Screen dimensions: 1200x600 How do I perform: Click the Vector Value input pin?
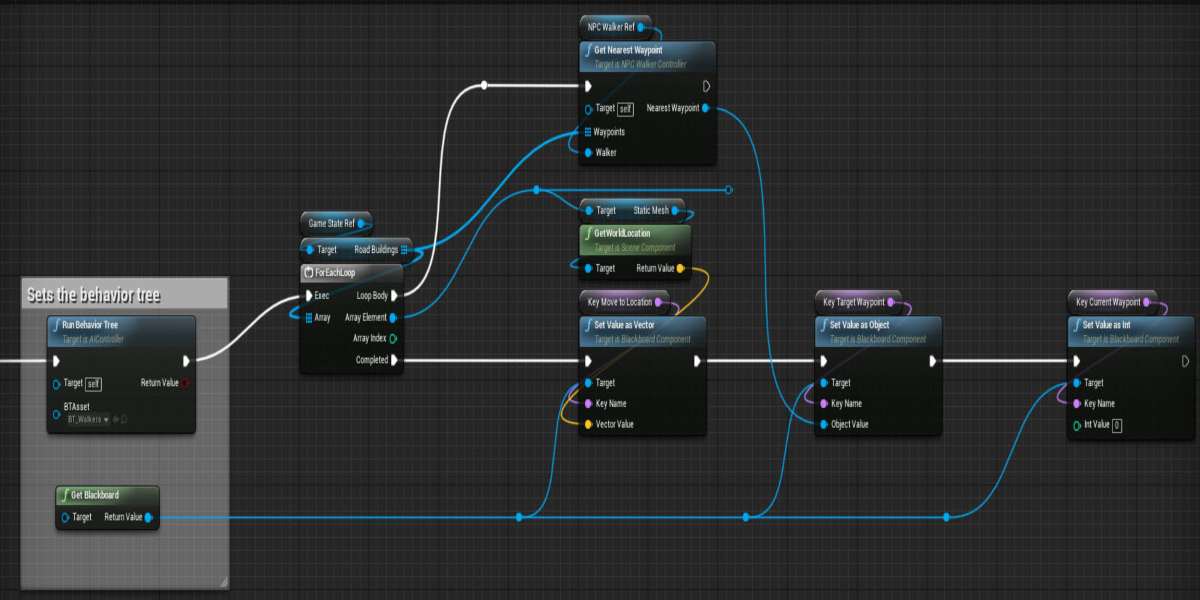588,425
